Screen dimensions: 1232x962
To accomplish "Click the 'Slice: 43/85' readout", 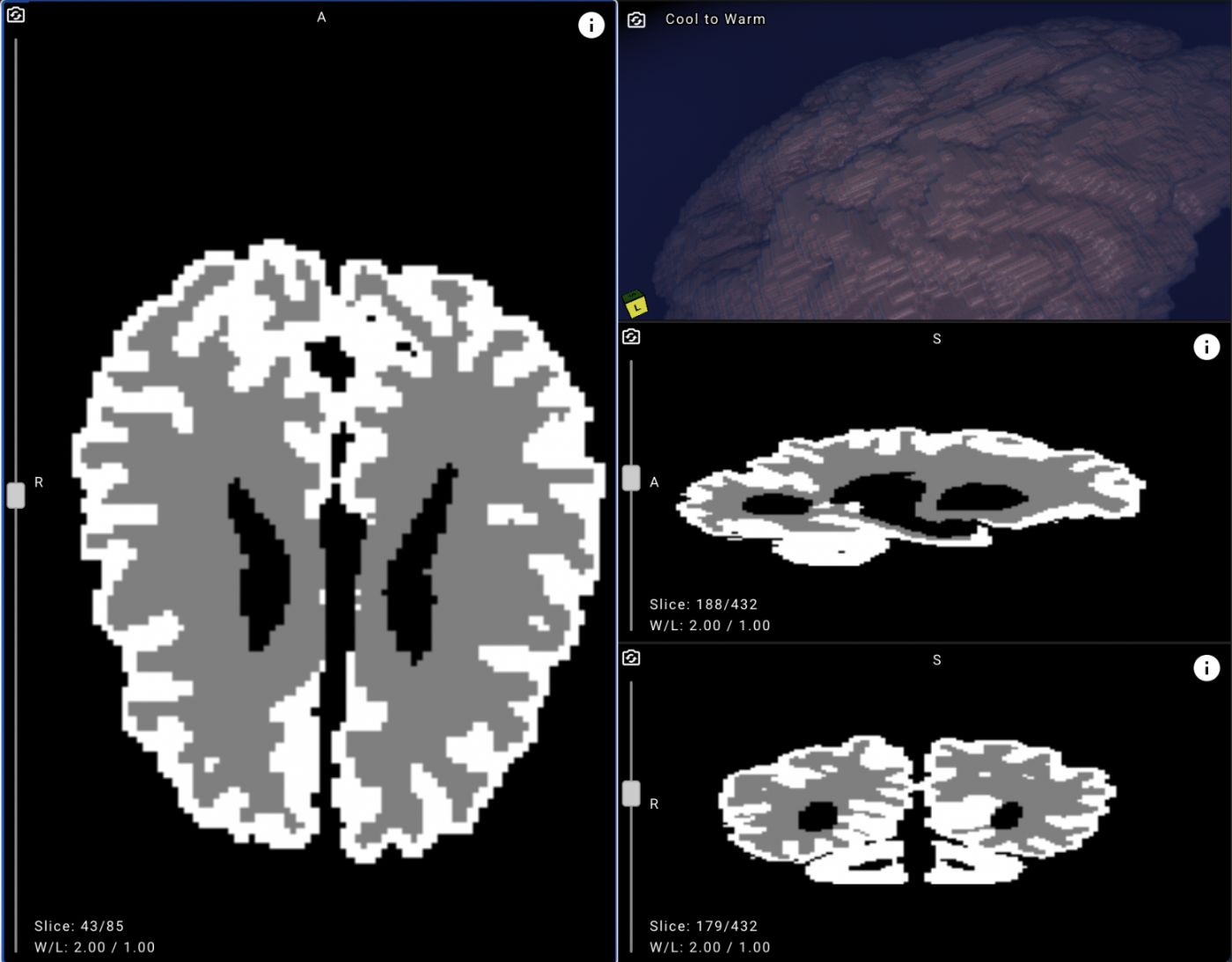I will pyautogui.click(x=79, y=926).
